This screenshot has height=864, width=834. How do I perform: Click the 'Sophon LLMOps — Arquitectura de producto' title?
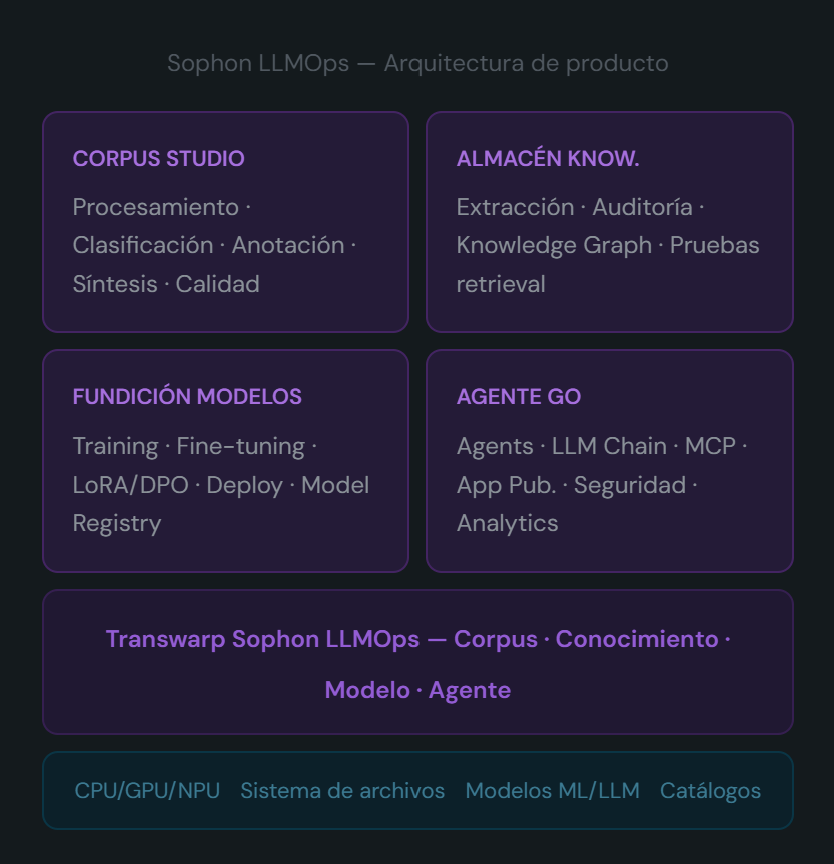tap(417, 63)
